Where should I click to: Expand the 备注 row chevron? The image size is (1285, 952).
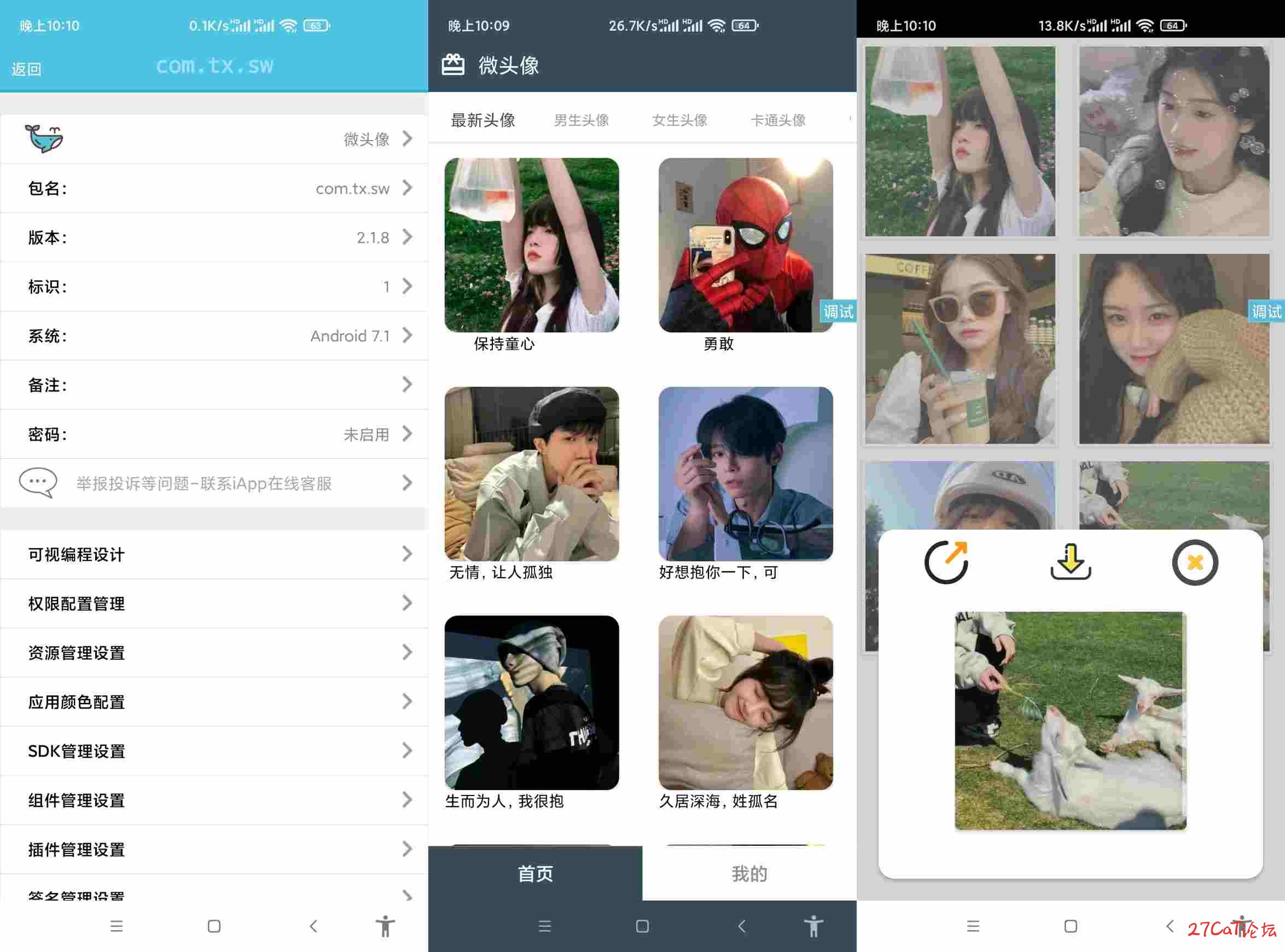(408, 385)
